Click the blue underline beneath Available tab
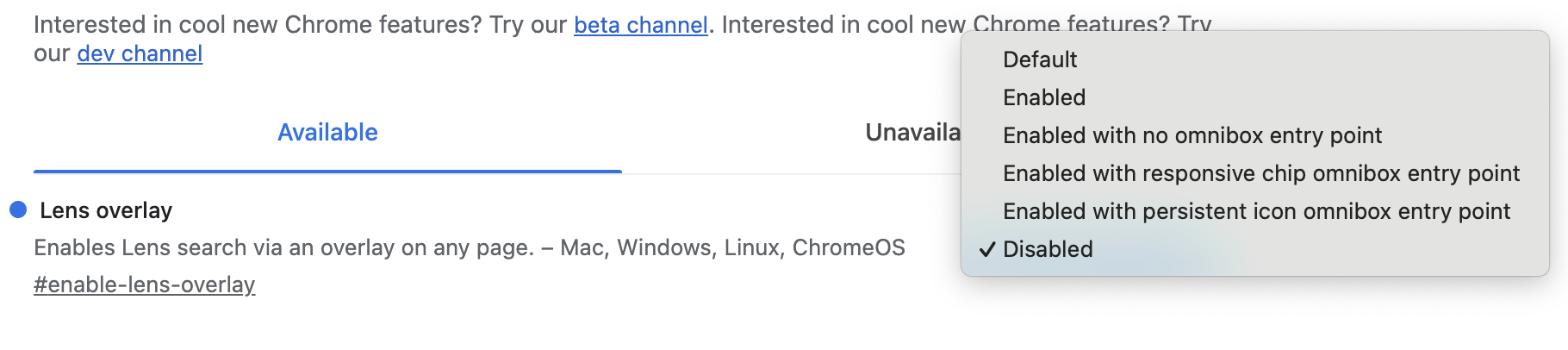Screen dimensions: 1568x350 327,172
